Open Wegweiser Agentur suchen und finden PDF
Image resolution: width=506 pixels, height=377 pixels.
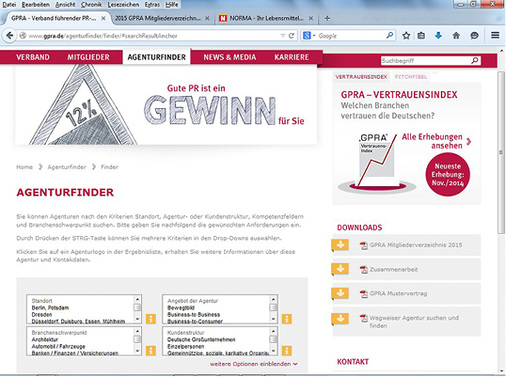tap(414, 321)
